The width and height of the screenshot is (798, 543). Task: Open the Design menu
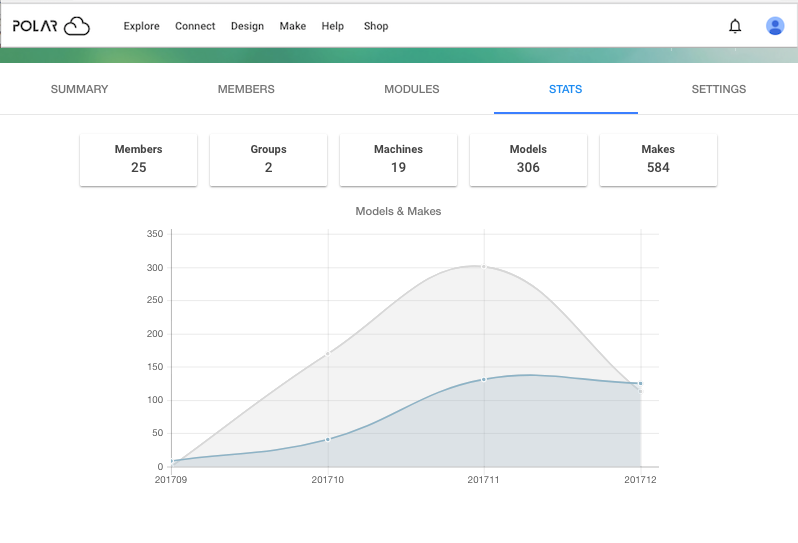247,26
